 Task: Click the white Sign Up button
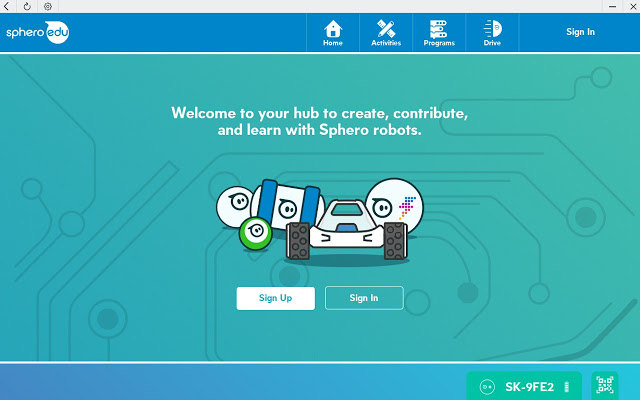point(276,298)
